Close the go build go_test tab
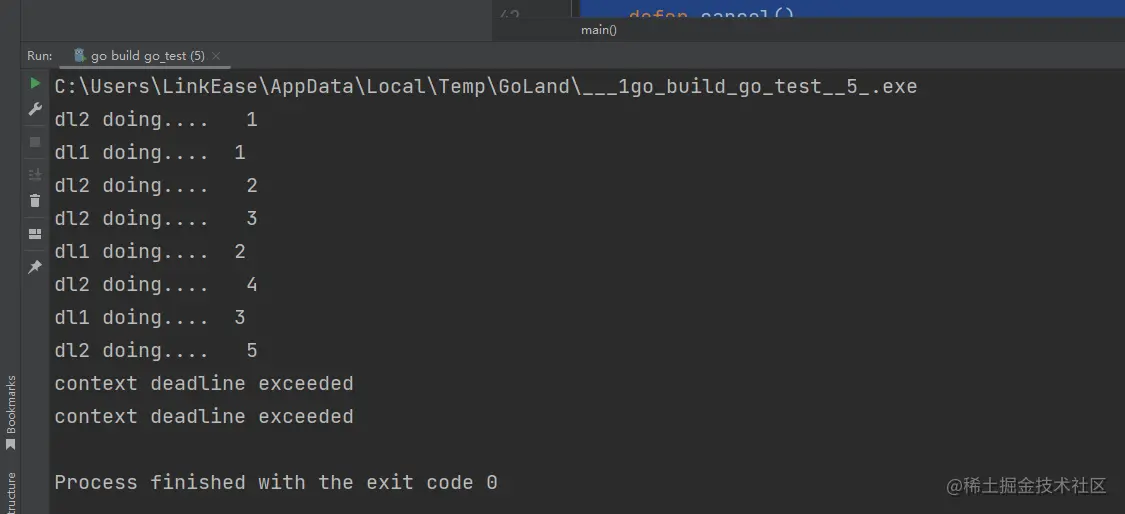Image resolution: width=1125 pixels, height=514 pixels. [216, 56]
